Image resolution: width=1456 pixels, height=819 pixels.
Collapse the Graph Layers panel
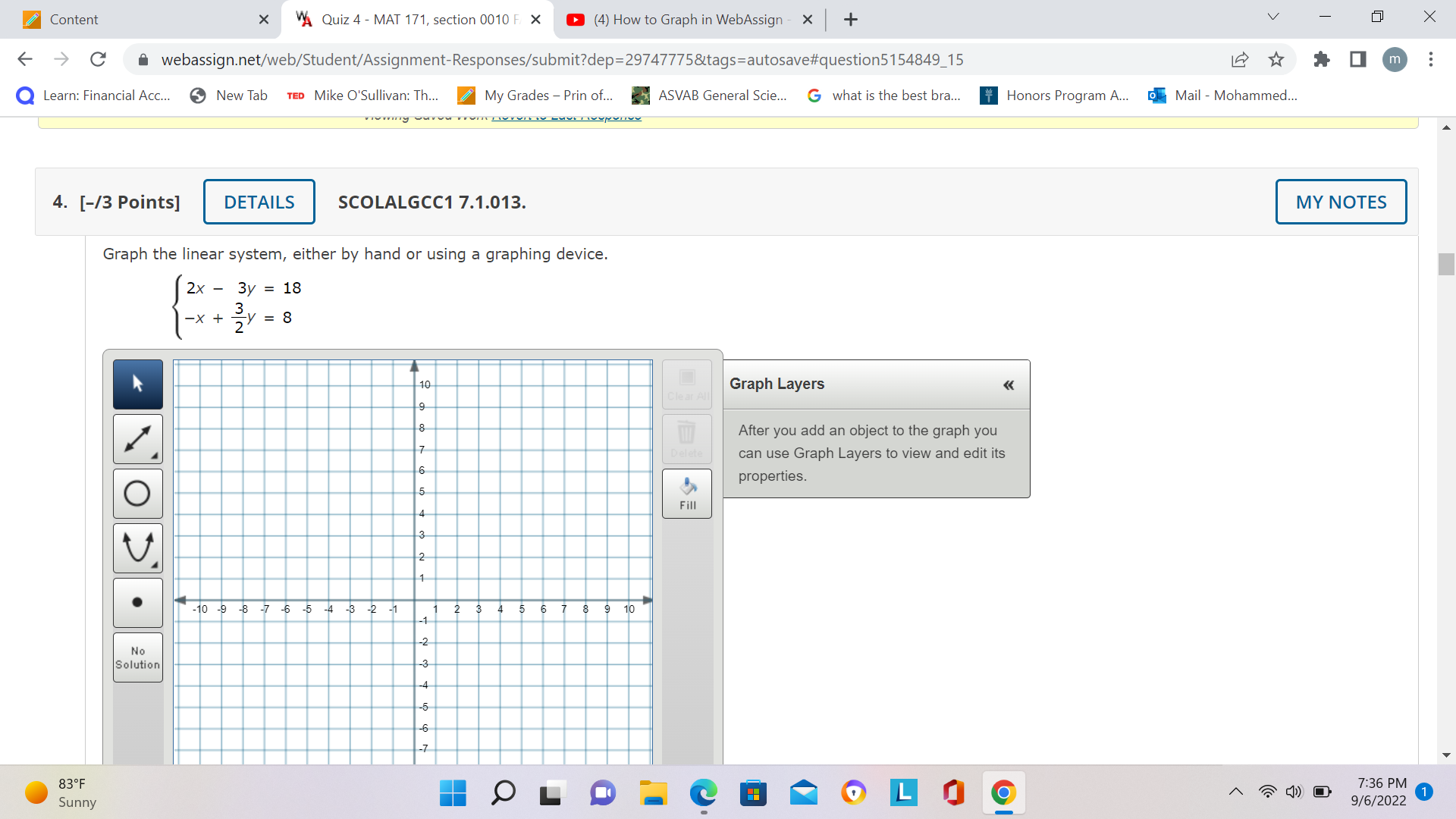pyautogui.click(x=1009, y=384)
